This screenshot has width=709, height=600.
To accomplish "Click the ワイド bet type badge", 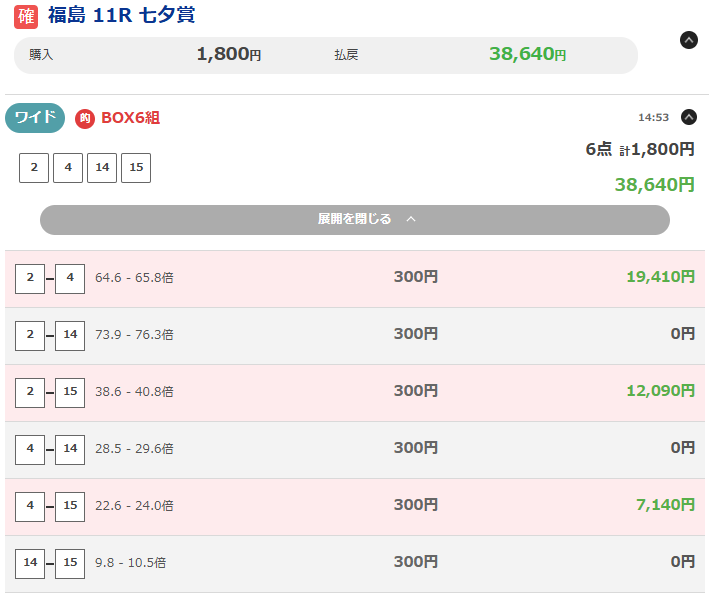I will point(35,118).
